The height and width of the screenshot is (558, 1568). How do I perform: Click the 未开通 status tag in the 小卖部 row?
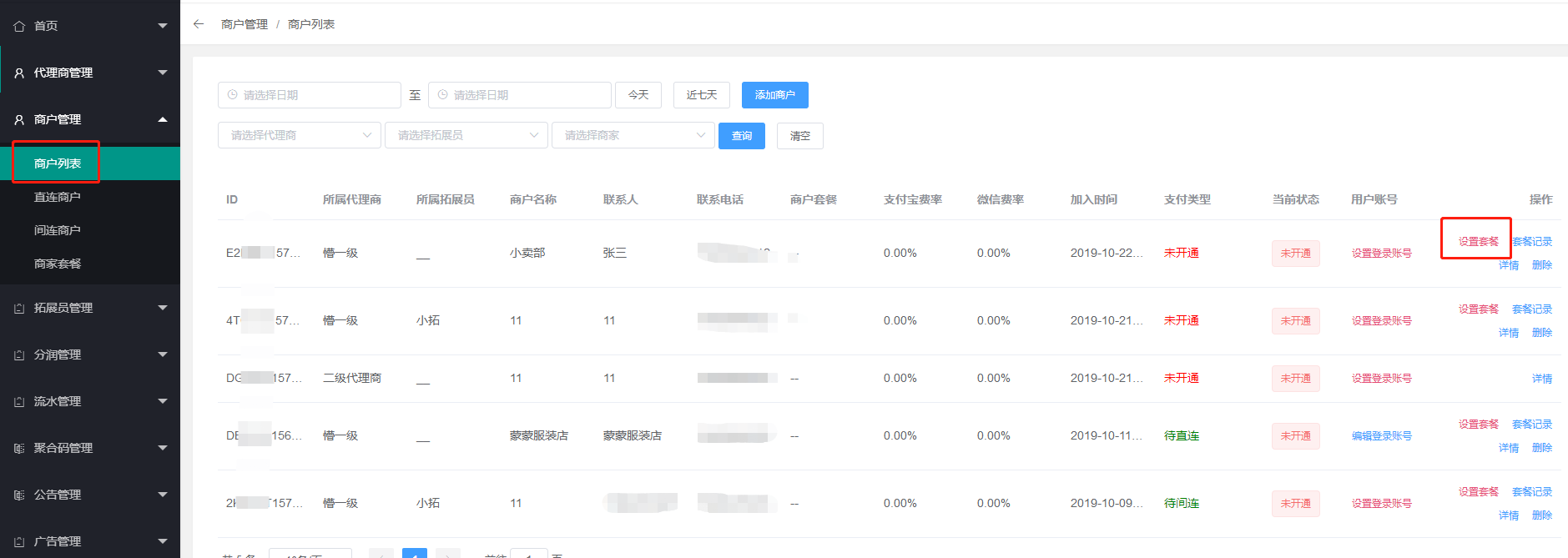pos(1296,254)
